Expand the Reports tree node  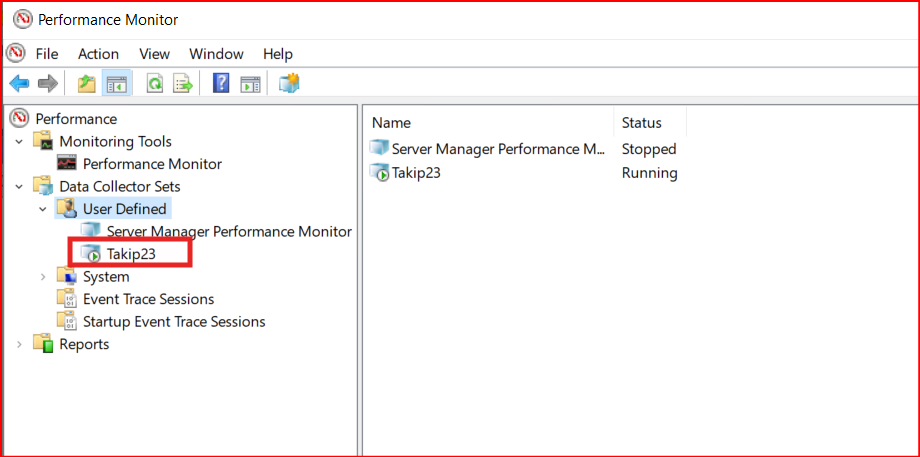tap(19, 344)
